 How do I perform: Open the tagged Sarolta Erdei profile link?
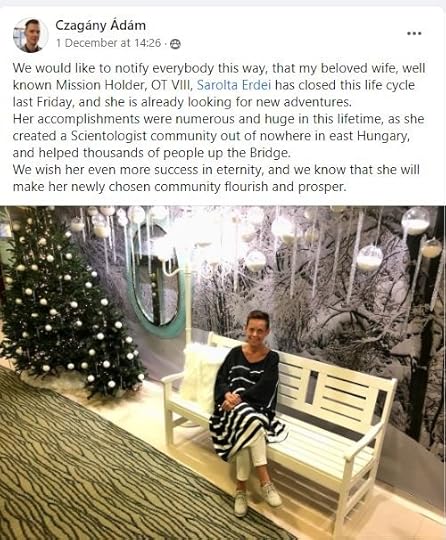pos(234,85)
